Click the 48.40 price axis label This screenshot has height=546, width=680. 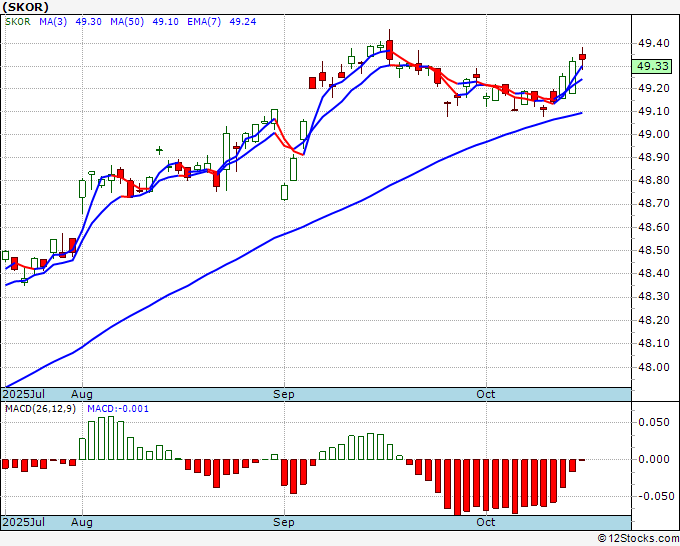point(654,273)
